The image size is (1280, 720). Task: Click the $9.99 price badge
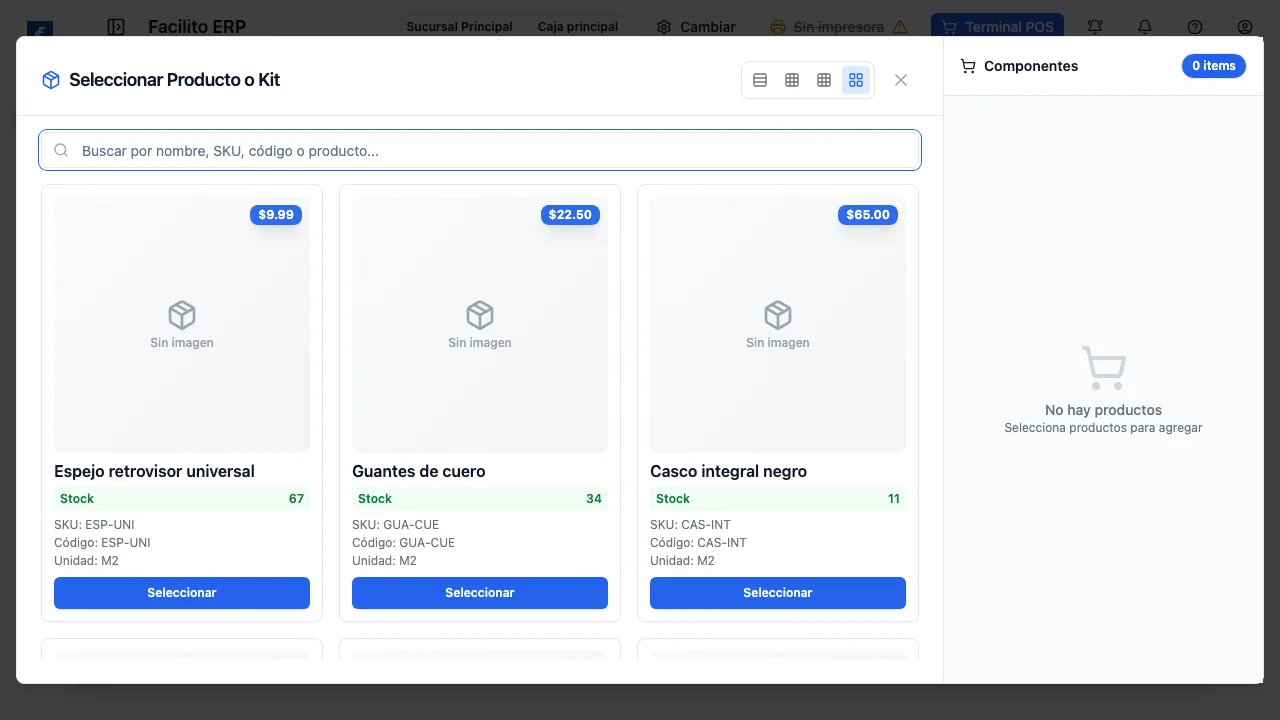(276, 215)
